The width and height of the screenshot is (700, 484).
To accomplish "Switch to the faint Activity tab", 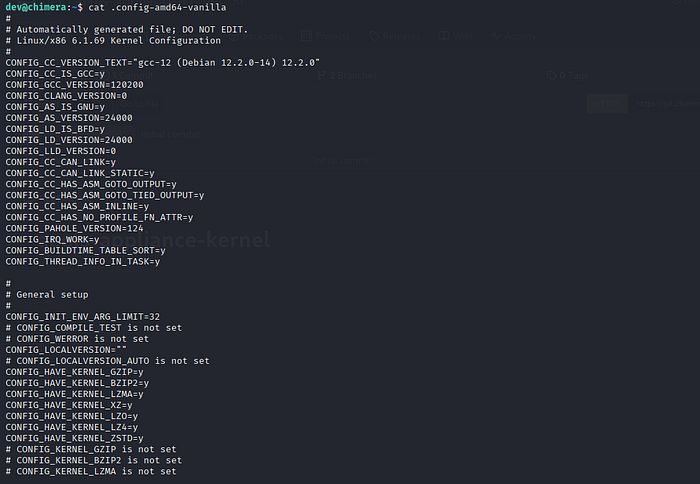I will (x=515, y=36).
